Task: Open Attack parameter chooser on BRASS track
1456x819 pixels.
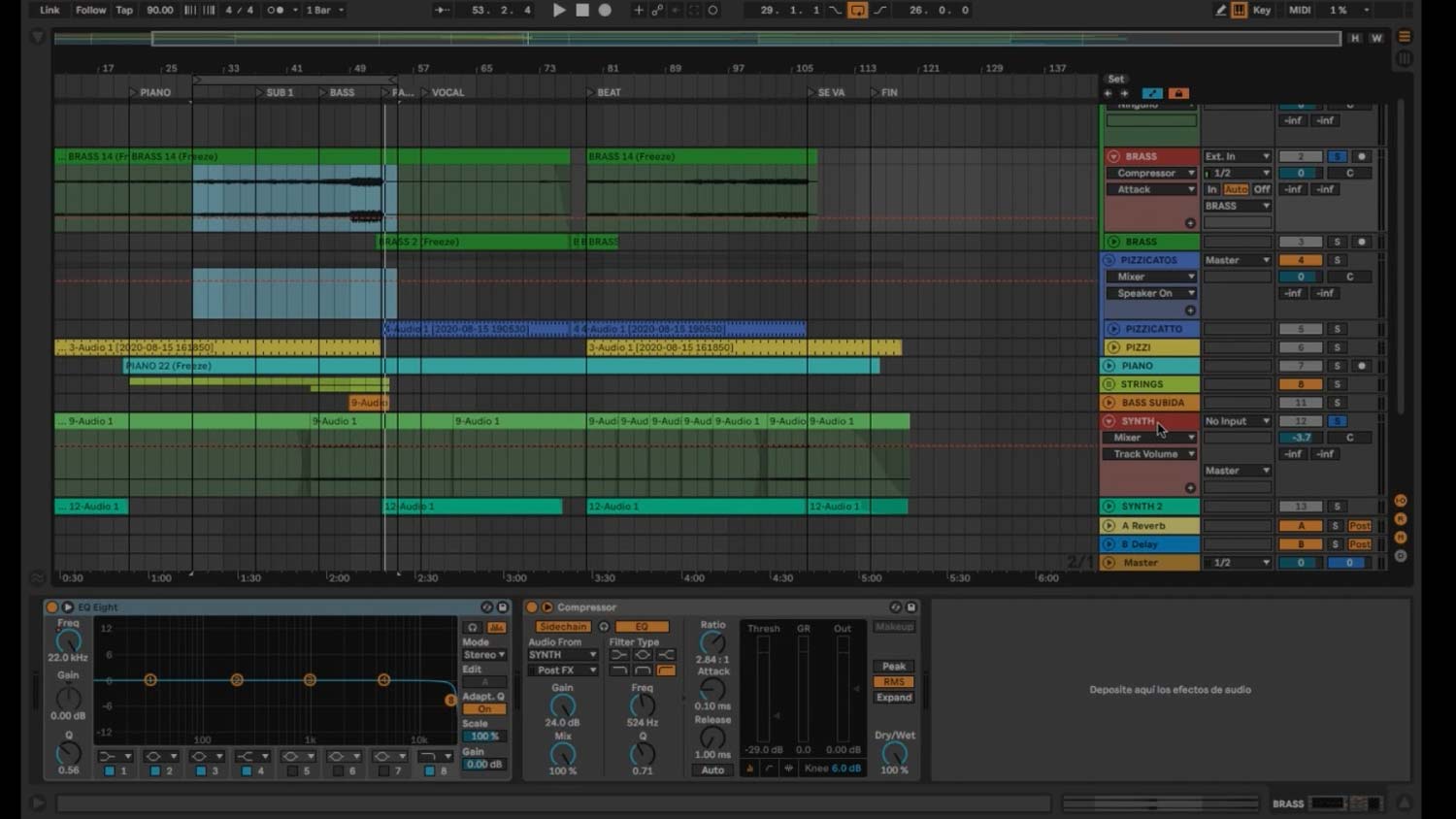Action: [1151, 189]
